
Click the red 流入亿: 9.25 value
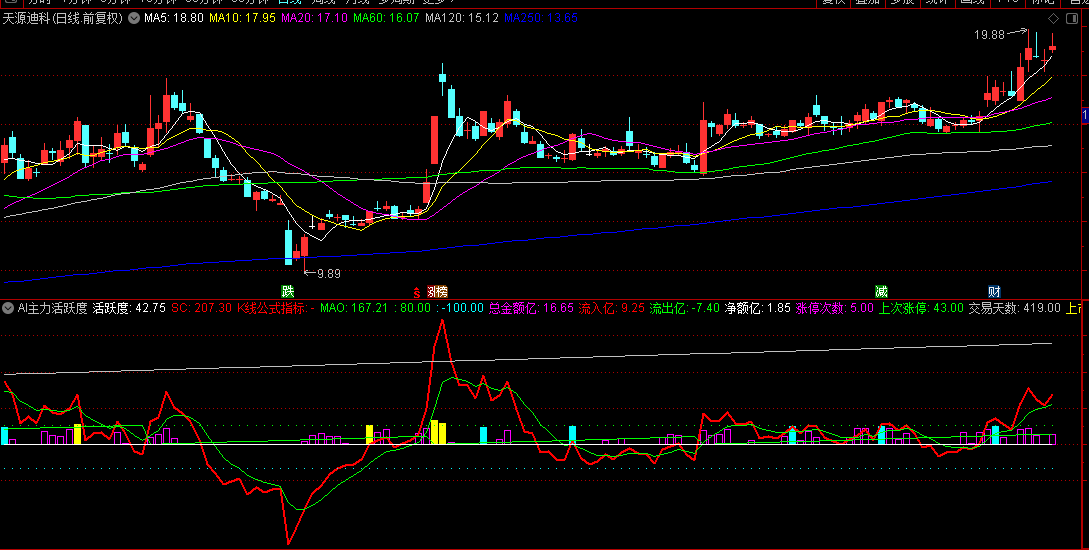[x=612, y=308]
